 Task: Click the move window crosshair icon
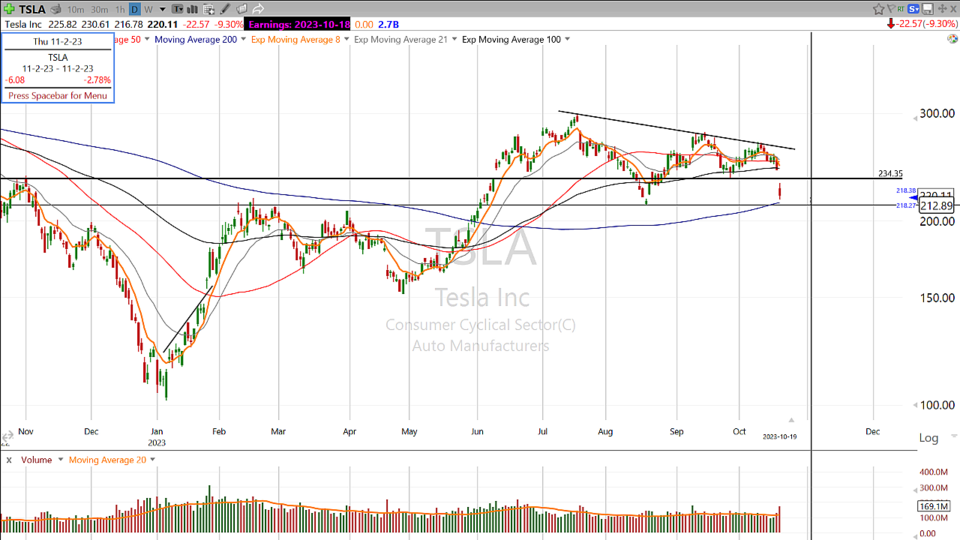pyautogui.click(x=943, y=9)
